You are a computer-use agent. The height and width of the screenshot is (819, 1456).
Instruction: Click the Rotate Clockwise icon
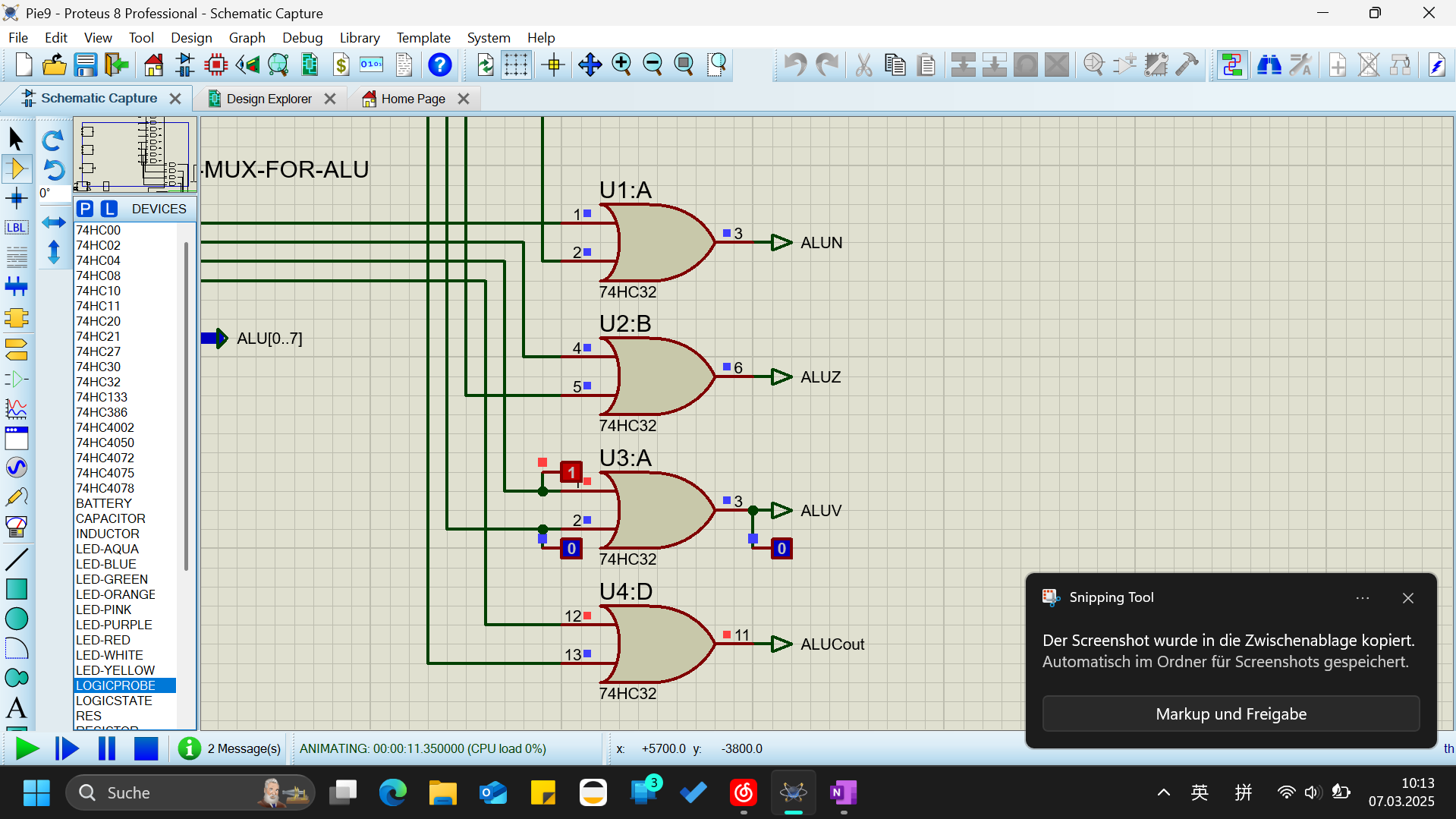click(53, 140)
